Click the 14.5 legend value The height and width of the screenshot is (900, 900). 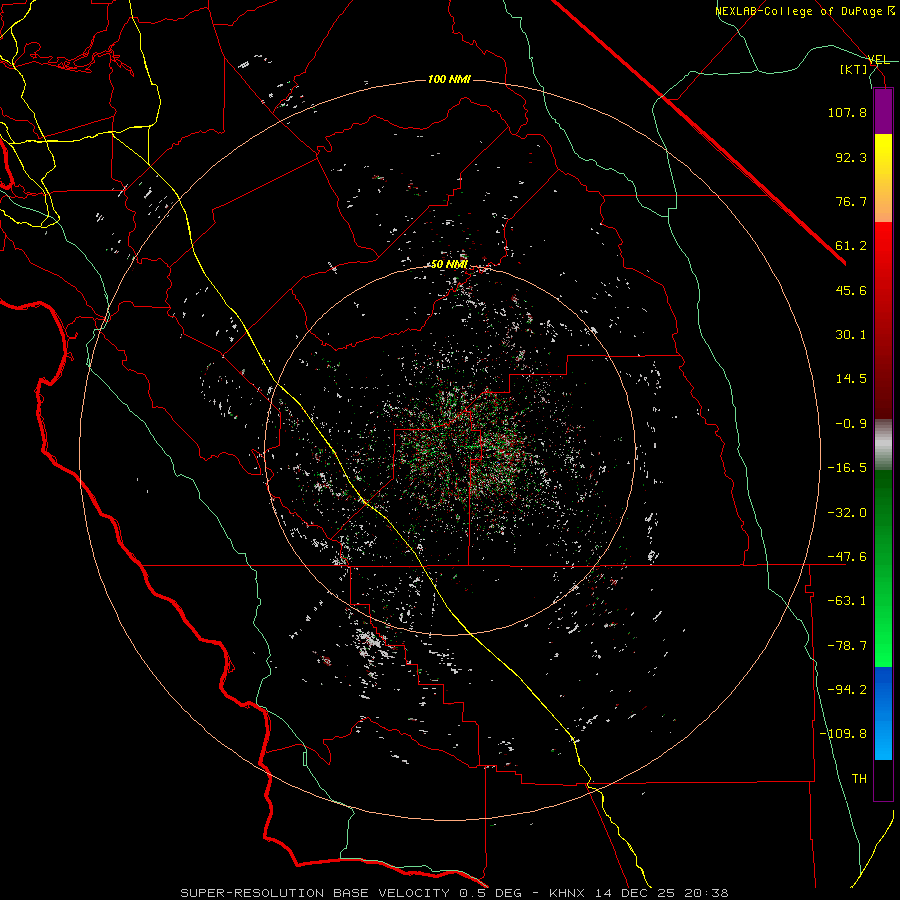click(x=851, y=379)
